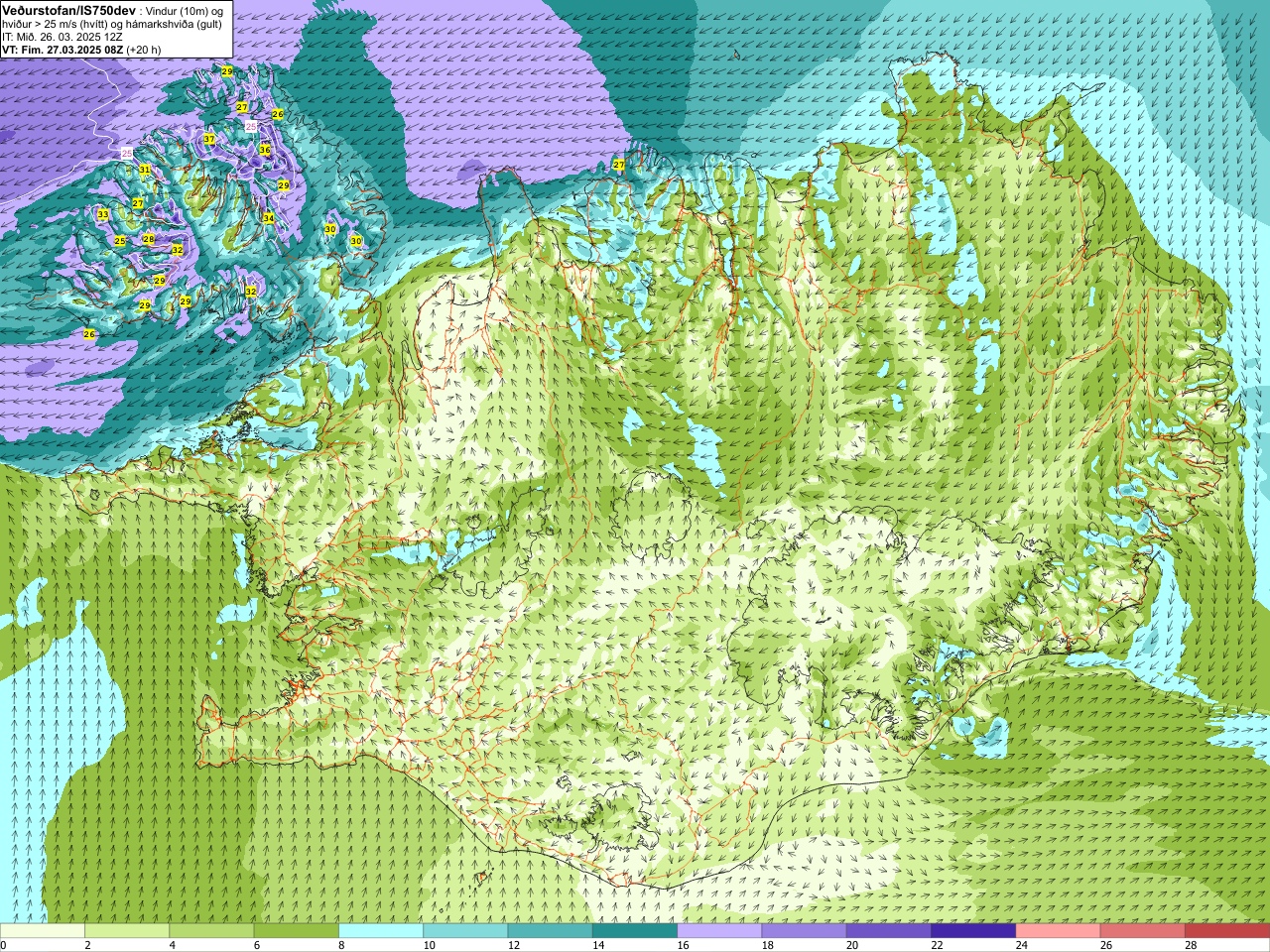Viewport: 1270px width, 952px height.
Task: Choose the aqua 10–12 m/s legend swatch
Action: (x=465, y=931)
